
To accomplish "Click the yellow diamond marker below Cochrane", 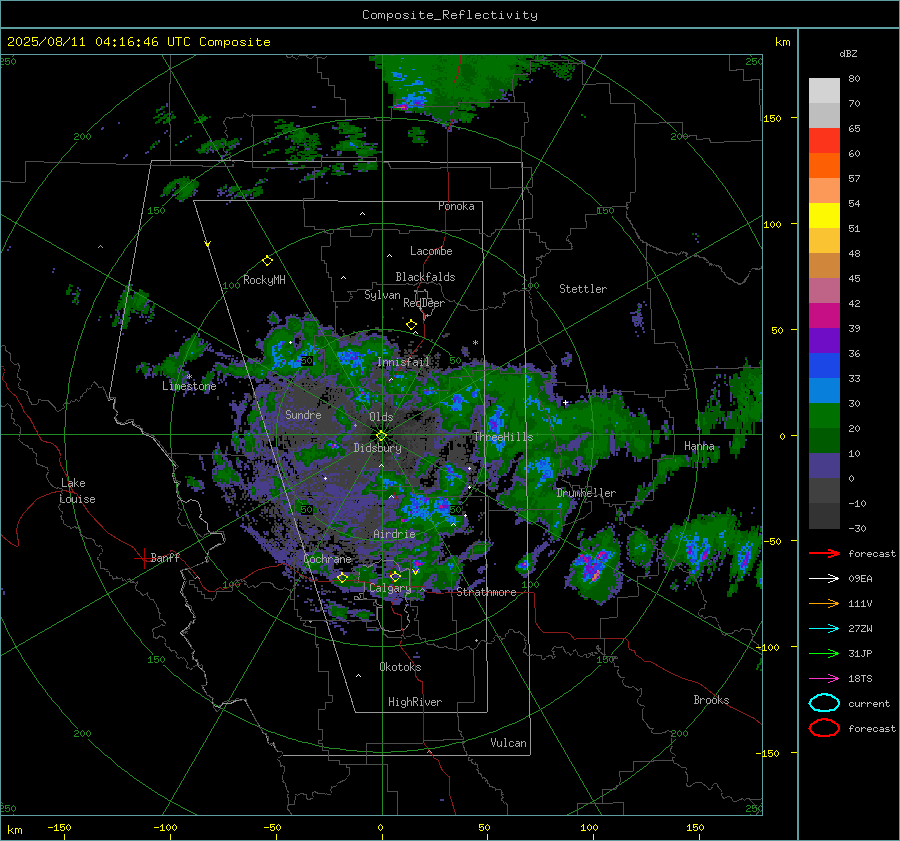I will [342, 577].
